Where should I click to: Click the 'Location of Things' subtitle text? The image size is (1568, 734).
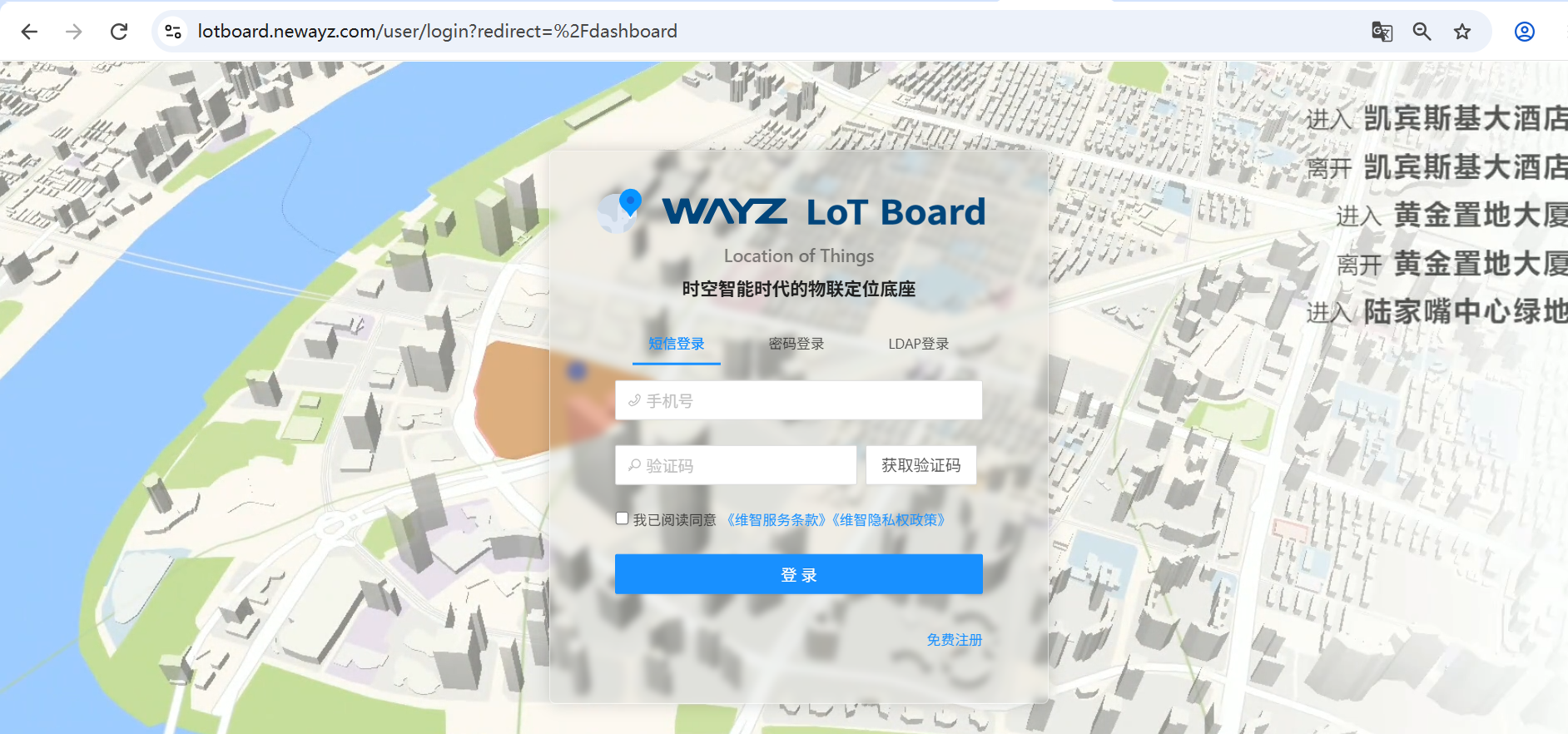(x=799, y=255)
